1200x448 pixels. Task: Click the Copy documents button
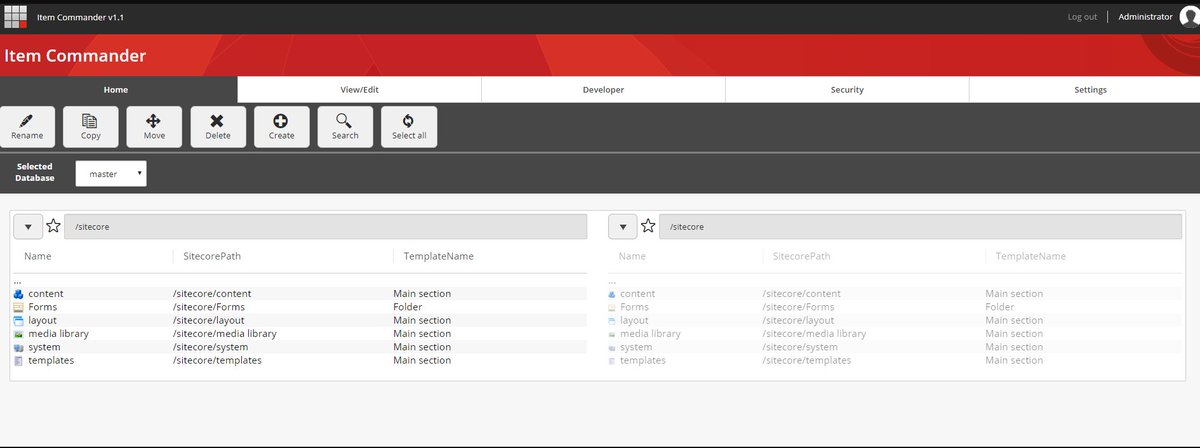pyautogui.click(x=91, y=127)
